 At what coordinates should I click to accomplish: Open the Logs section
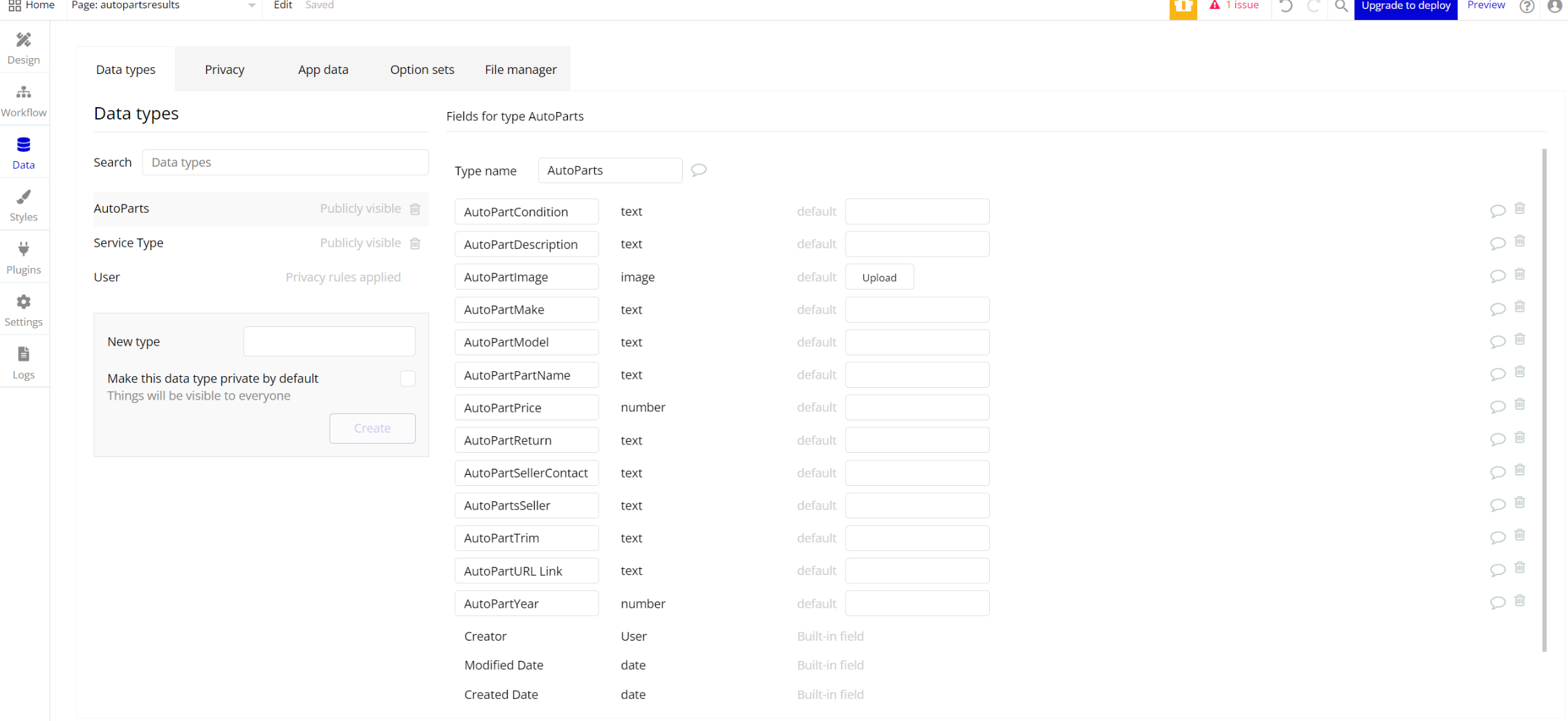click(24, 363)
